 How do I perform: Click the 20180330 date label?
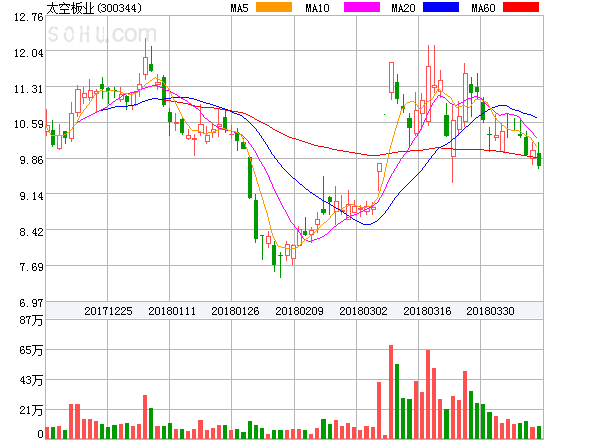[490, 311]
